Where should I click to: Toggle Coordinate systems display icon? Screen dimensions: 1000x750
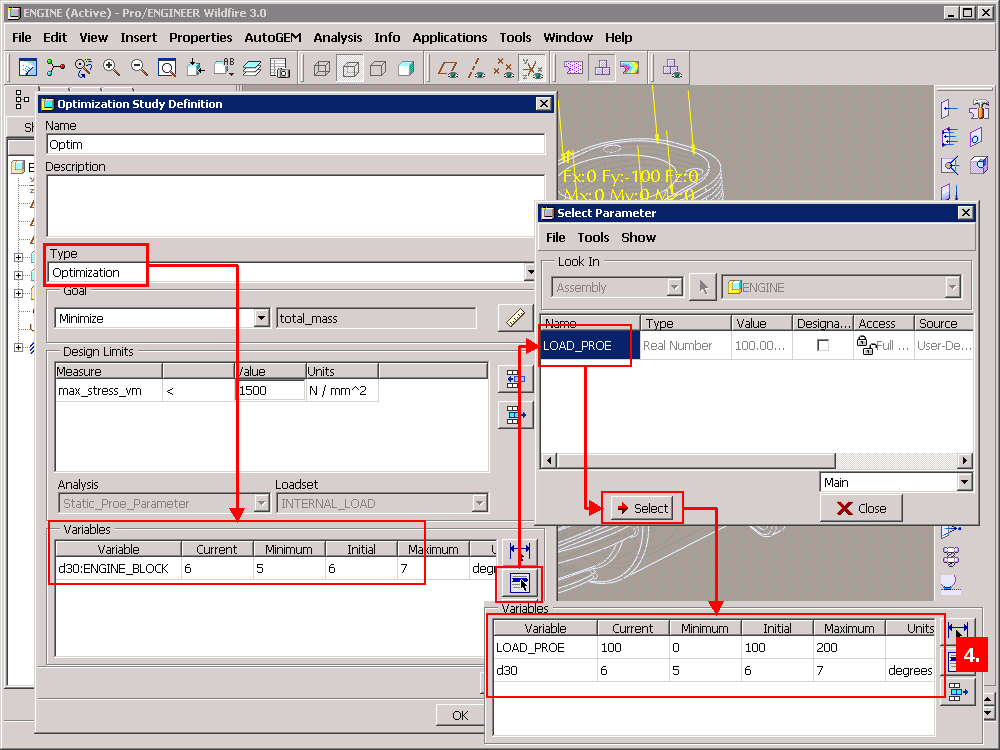pyautogui.click(x=533, y=68)
